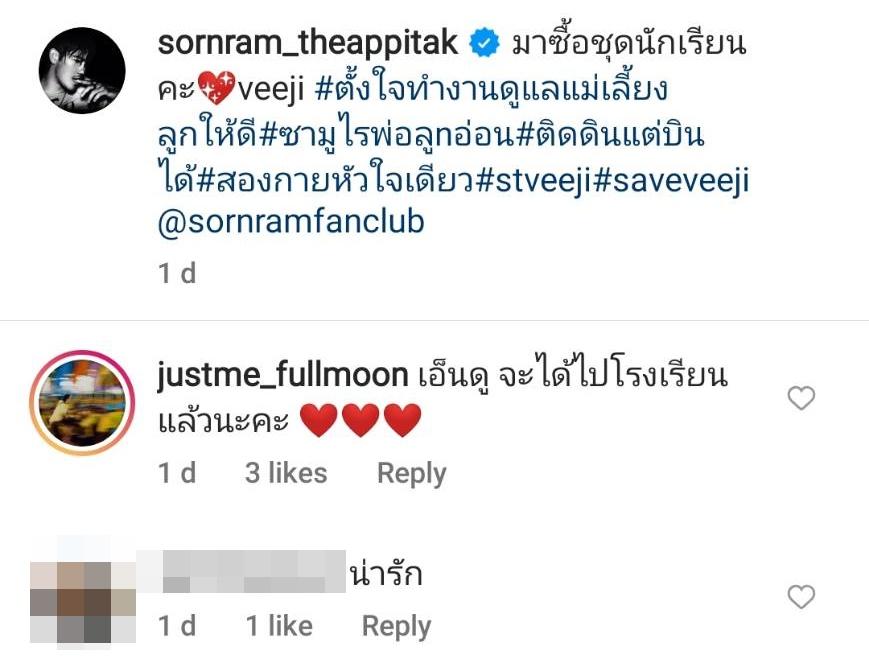This screenshot has height=671, width=869.
Task: View justme_fullmoon story avatar
Action: tap(82, 403)
